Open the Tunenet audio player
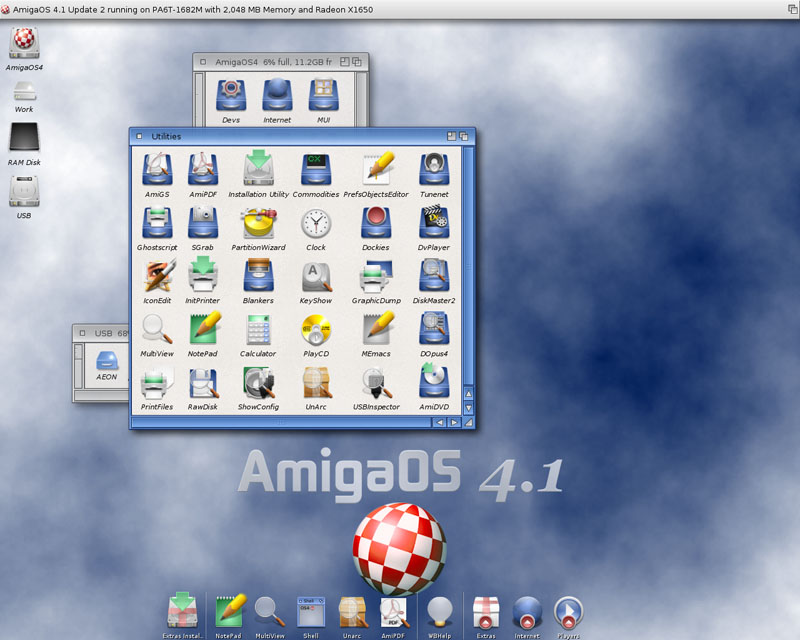800x640 pixels. point(433,168)
